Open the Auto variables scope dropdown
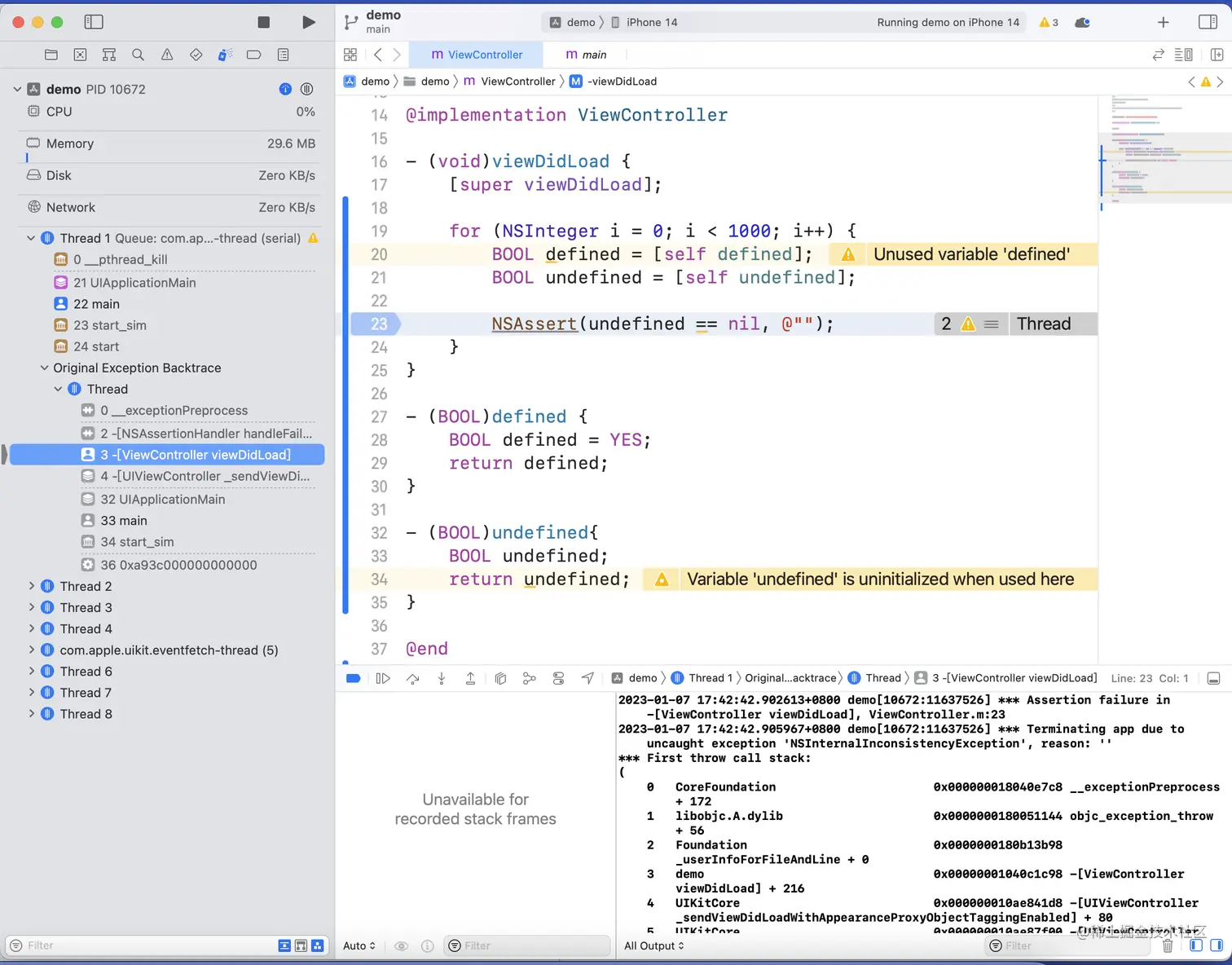The width and height of the screenshot is (1232, 965). pos(359,945)
